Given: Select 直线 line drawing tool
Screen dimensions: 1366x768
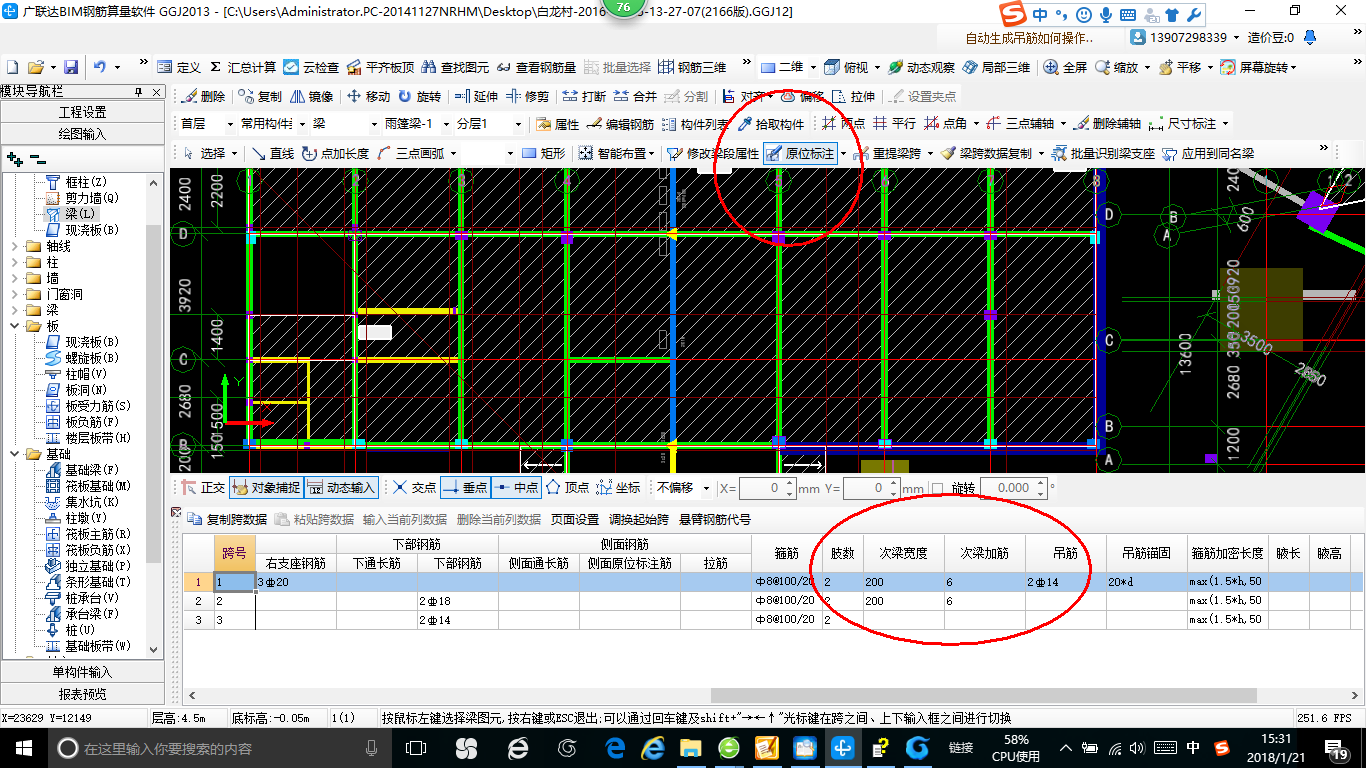Looking at the screenshot, I should (x=272, y=153).
